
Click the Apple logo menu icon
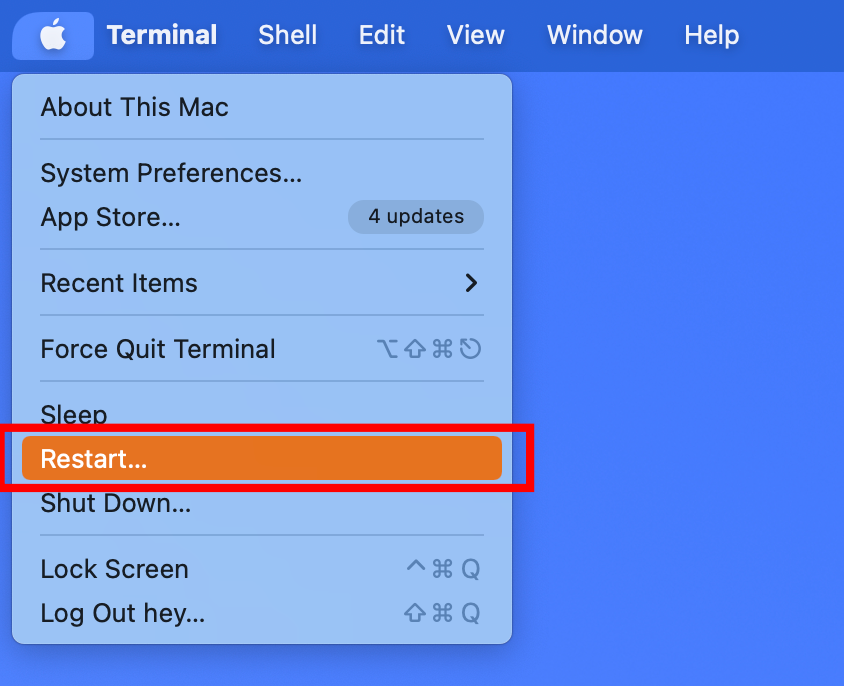pos(53,36)
